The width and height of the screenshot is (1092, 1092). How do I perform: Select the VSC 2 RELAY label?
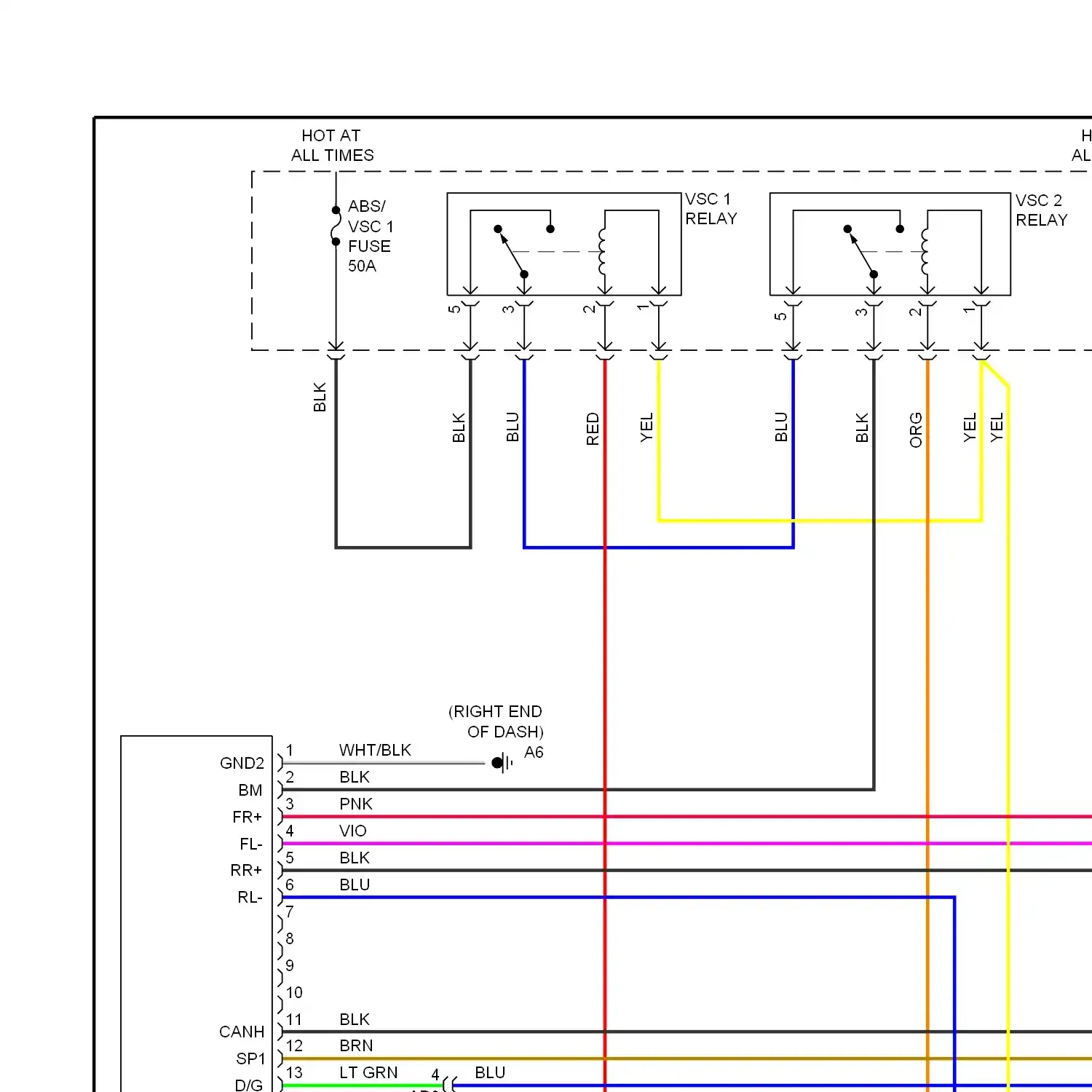tap(1042, 210)
